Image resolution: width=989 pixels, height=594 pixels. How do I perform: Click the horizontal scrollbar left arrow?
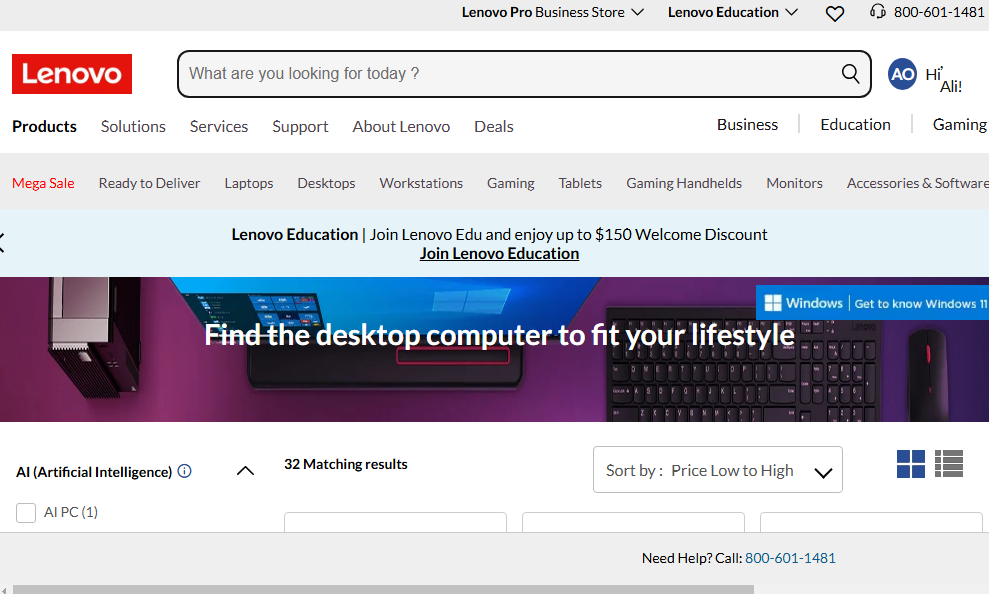click(x=5, y=590)
